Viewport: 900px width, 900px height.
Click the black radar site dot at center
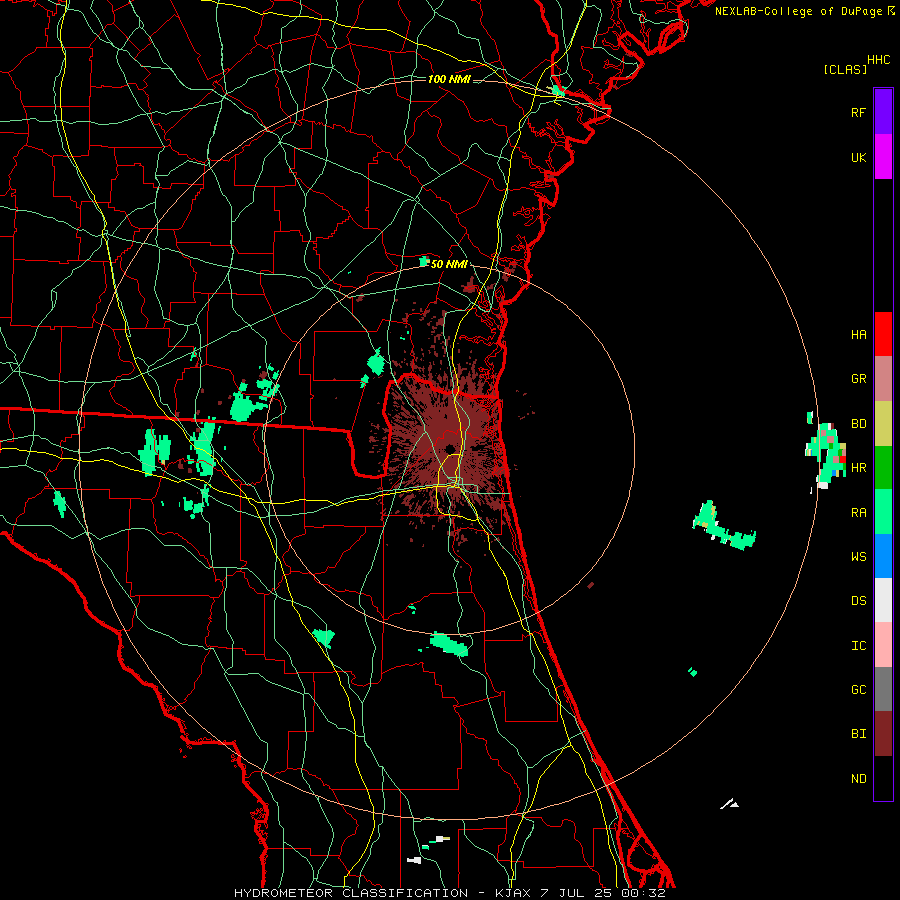pyautogui.click(x=449, y=448)
